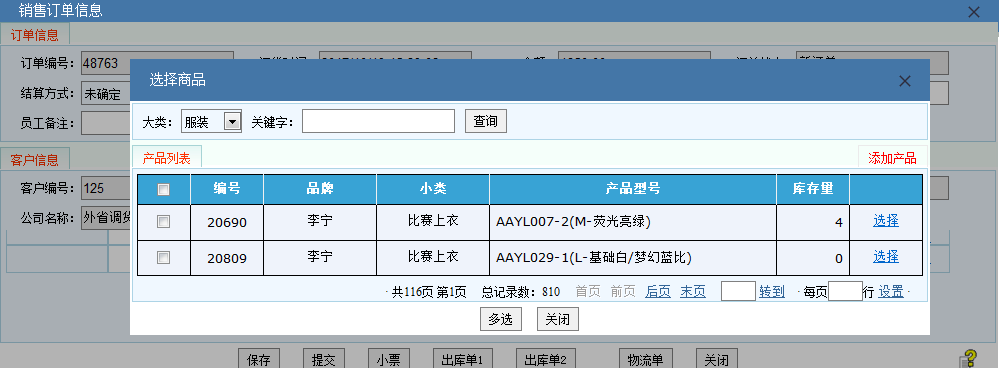999x368 pixels.
Task: Click the 出库单1 button
Action: coord(463,358)
